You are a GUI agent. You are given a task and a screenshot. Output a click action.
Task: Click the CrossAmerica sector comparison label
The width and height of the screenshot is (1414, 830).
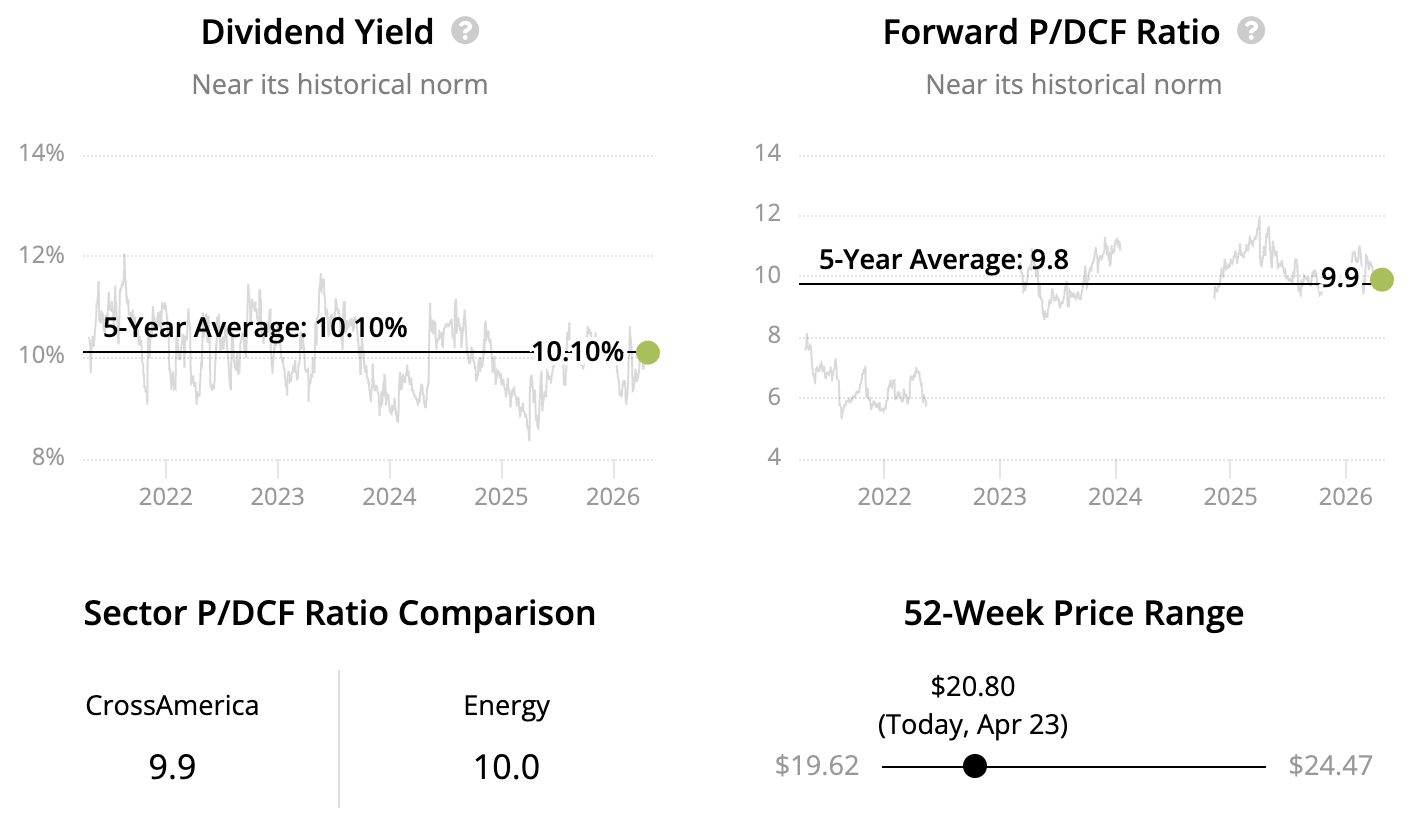coord(172,706)
